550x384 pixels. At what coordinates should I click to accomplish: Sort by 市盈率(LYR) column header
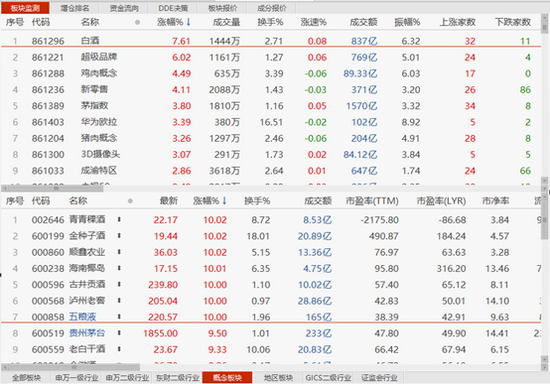point(441,201)
